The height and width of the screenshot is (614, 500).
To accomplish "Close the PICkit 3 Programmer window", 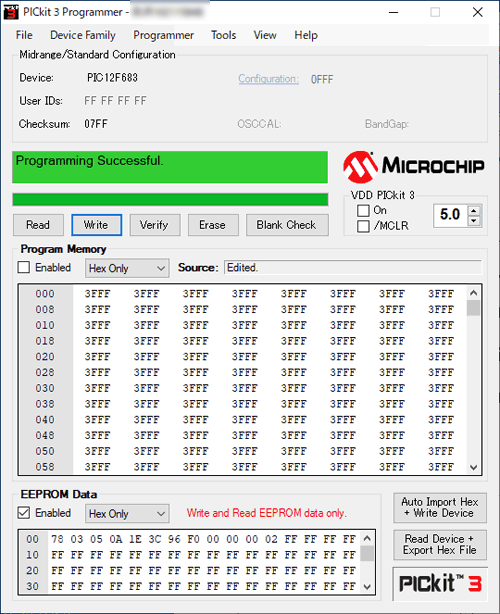I will (x=478, y=12).
